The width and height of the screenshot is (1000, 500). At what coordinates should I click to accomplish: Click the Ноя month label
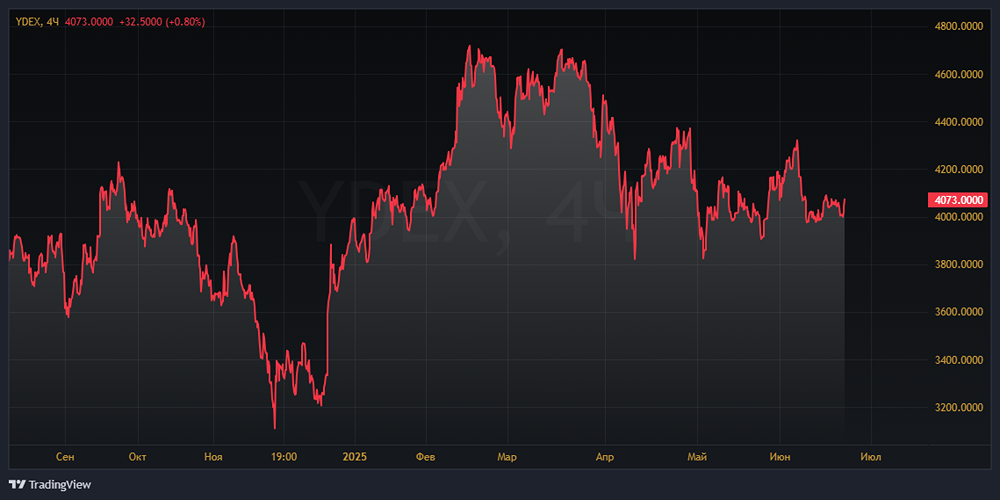pos(213,457)
